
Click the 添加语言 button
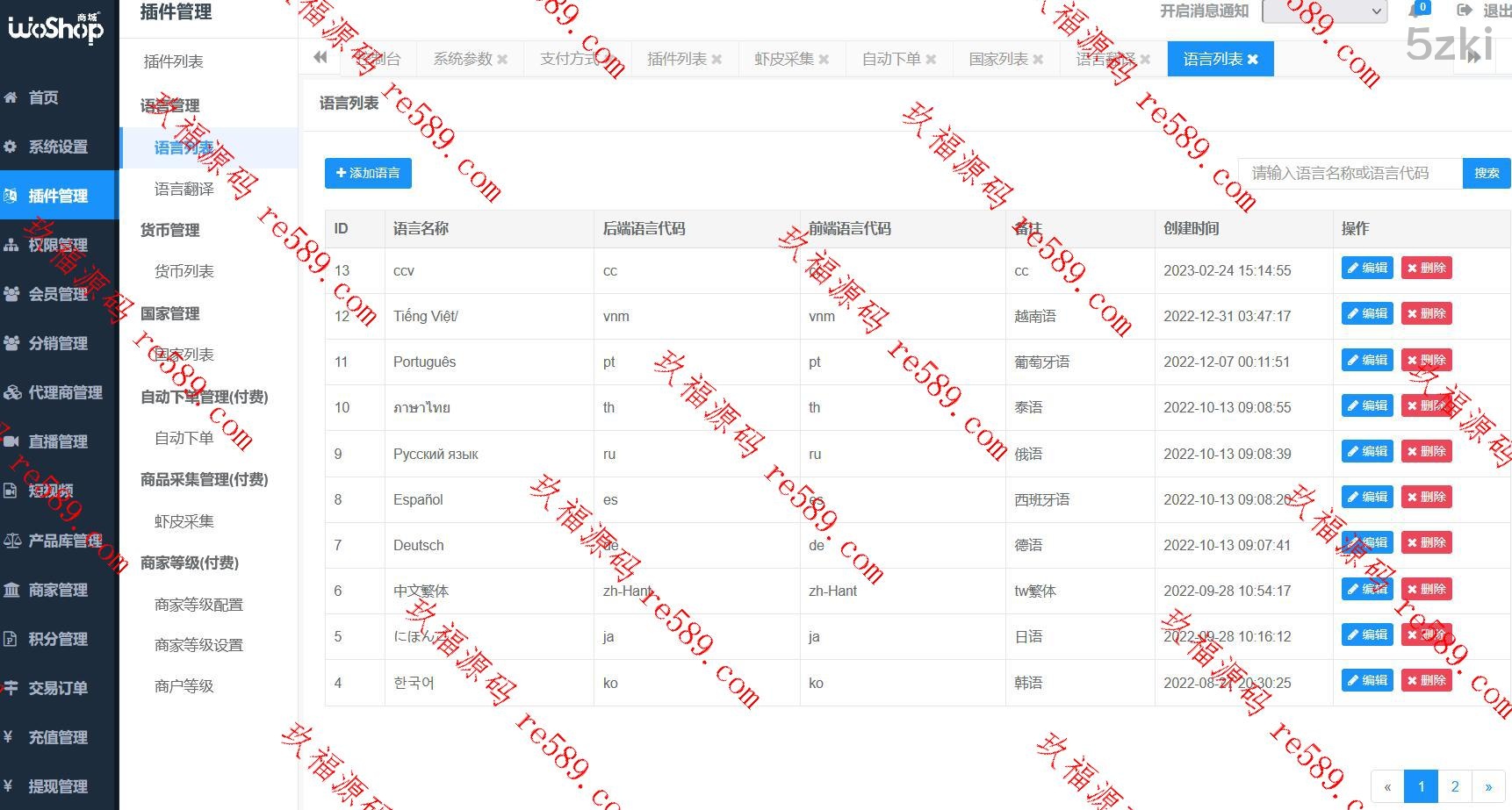[368, 173]
